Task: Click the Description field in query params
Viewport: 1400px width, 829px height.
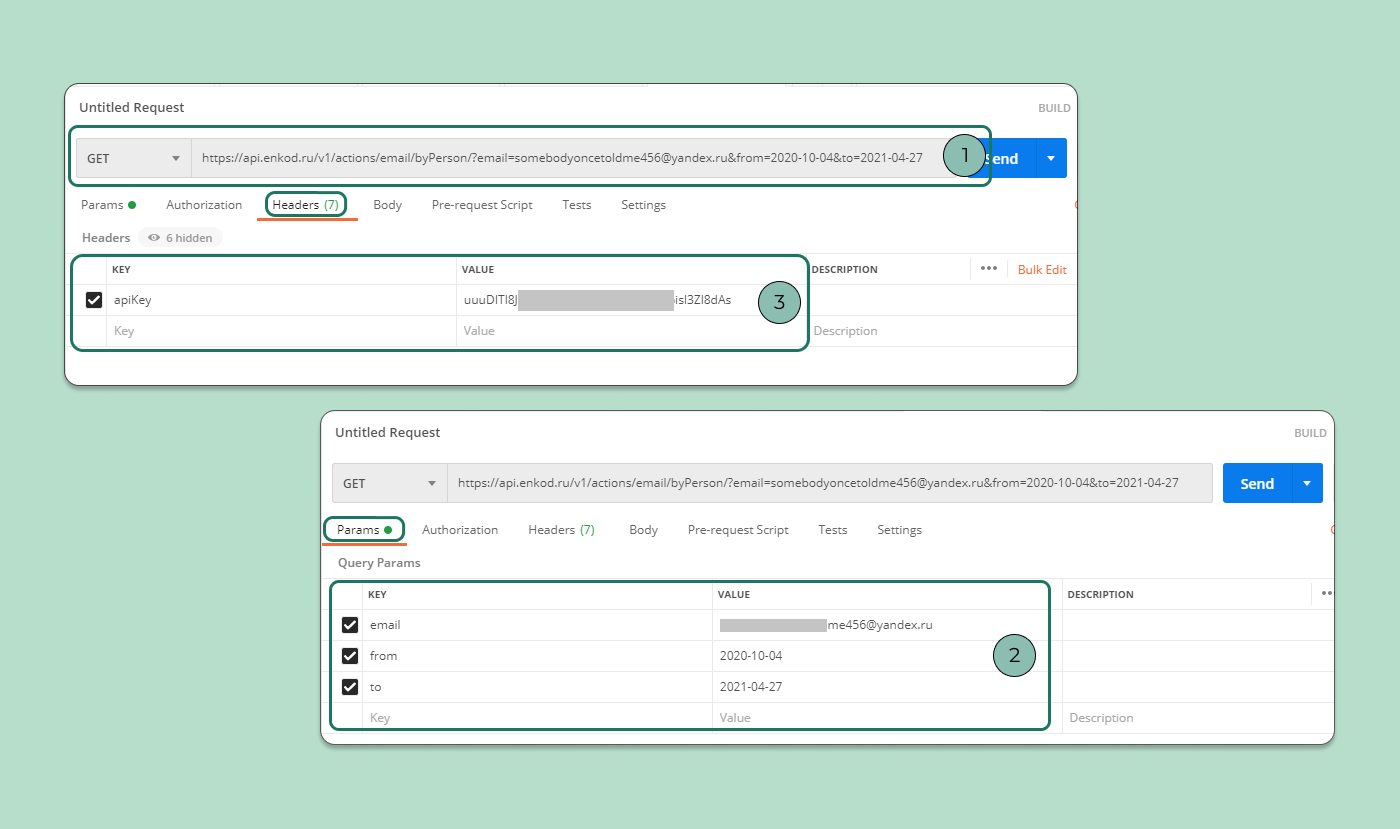Action: click(1198, 718)
